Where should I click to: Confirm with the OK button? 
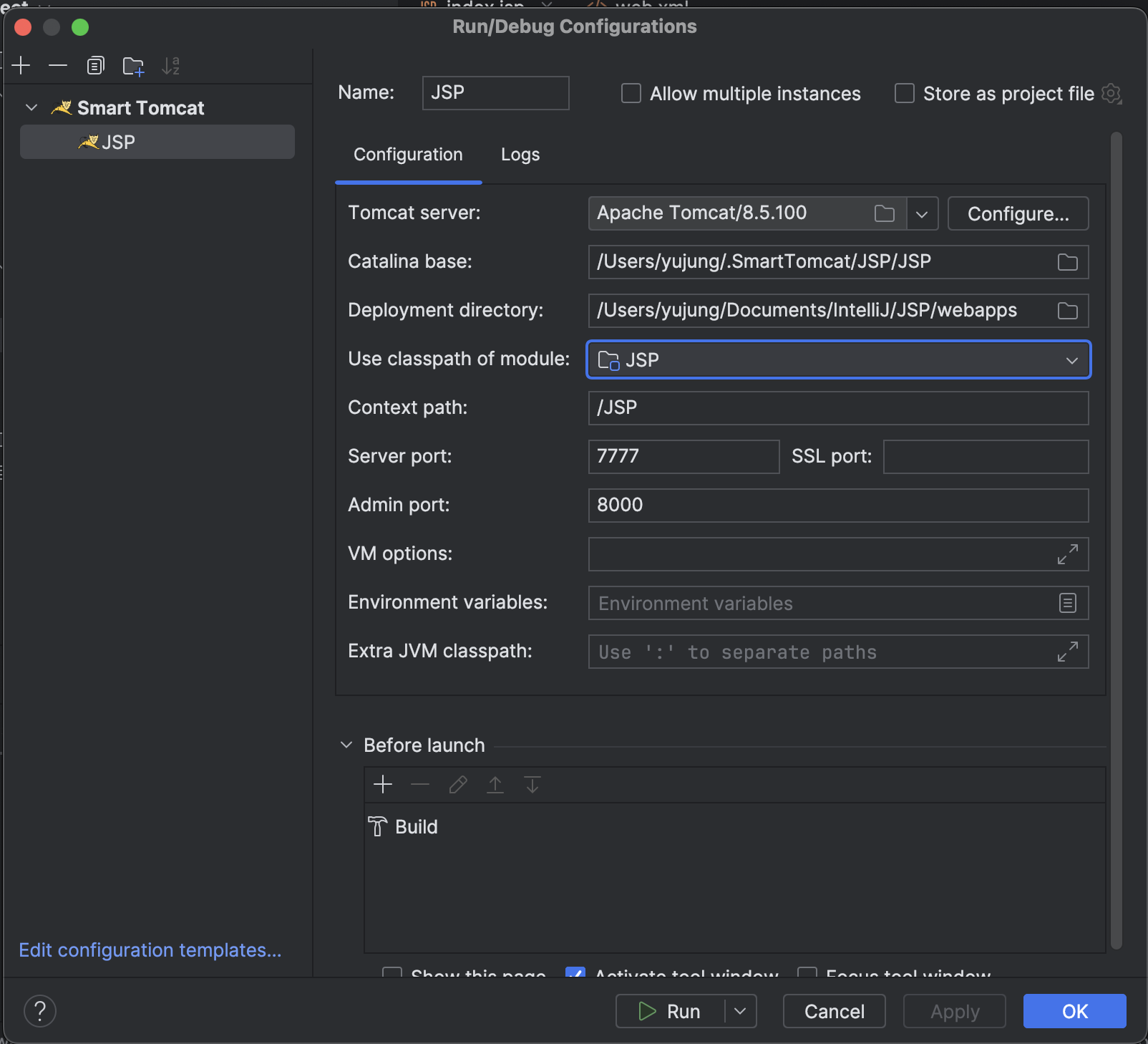coord(1075,1011)
